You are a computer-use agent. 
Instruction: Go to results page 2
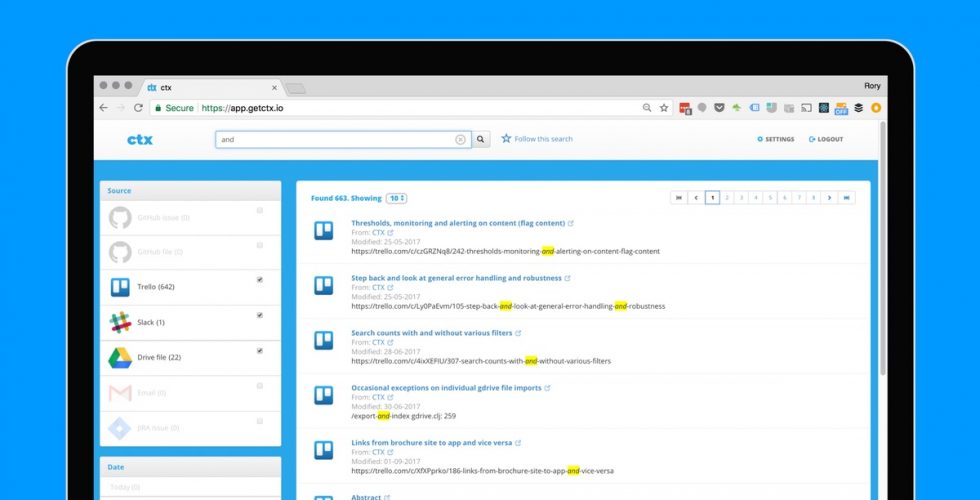pyautogui.click(x=727, y=198)
